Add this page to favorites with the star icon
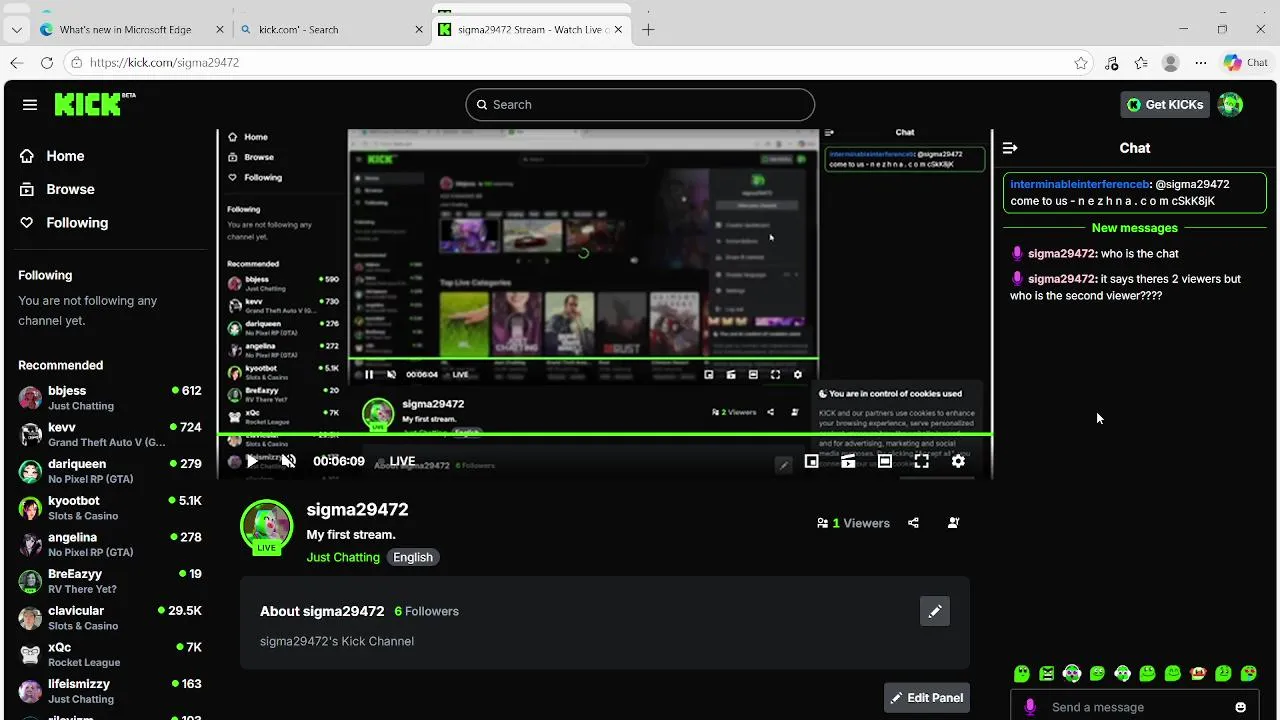This screenshot has width=1280, height=720. 1081,63
